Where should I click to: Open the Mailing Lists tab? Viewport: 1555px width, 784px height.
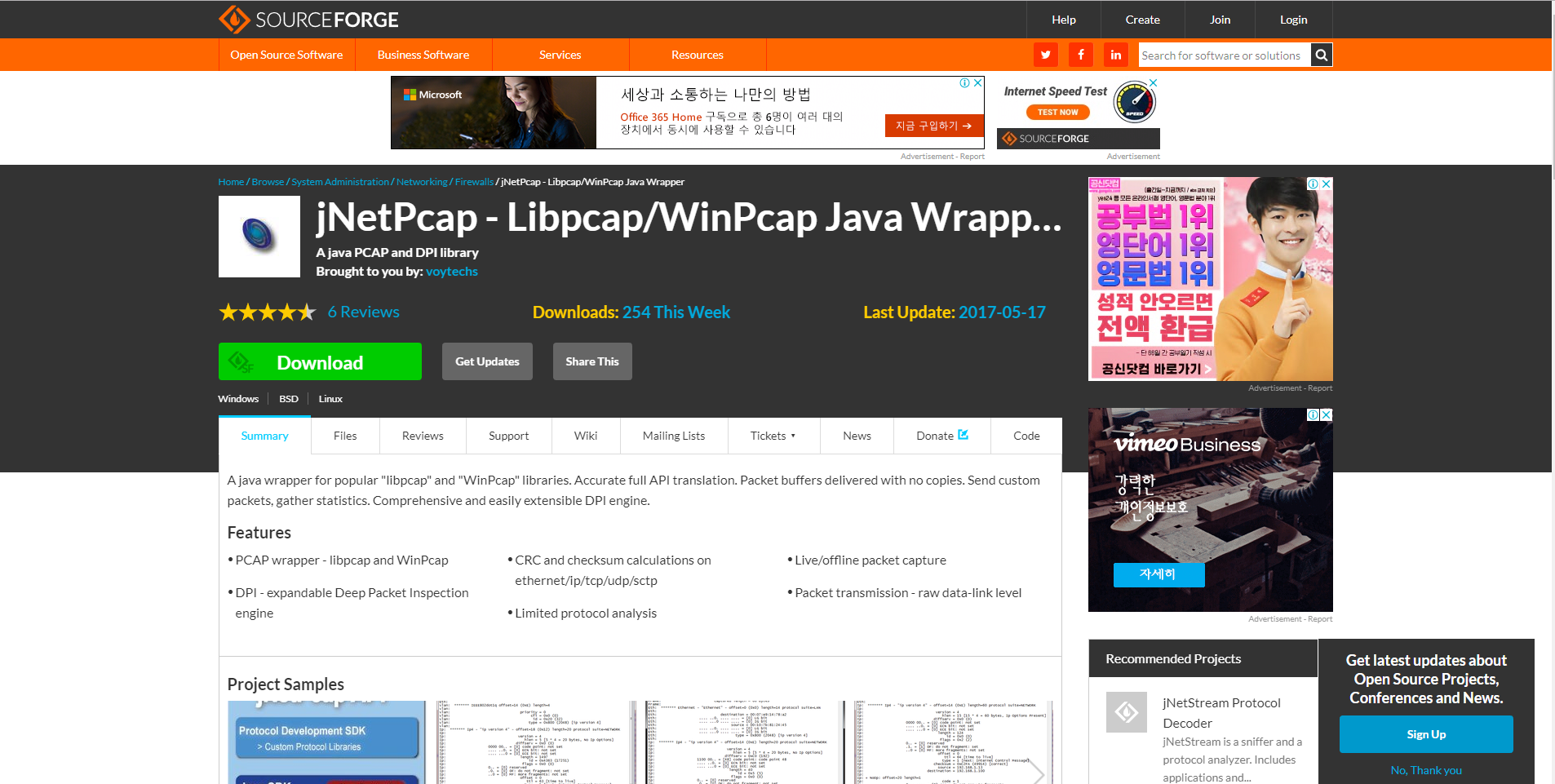(674, 436)
